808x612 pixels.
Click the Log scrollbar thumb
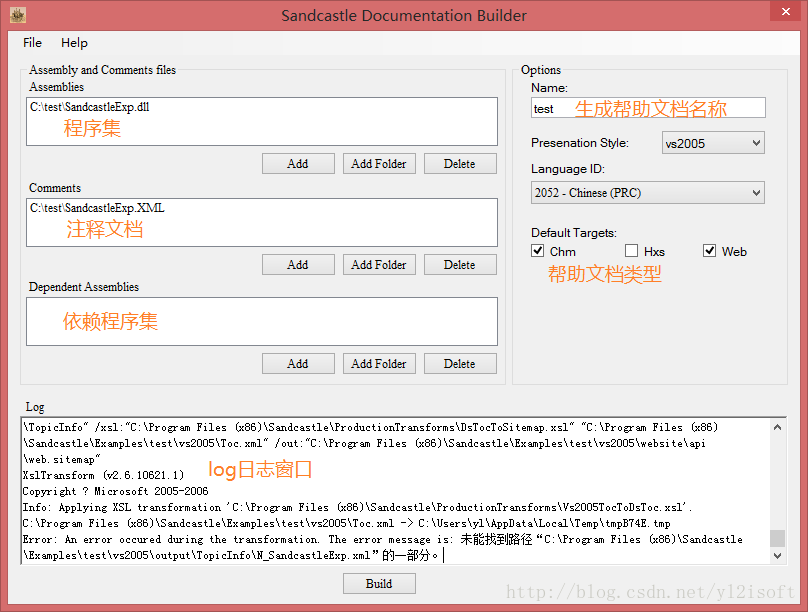(x=778, y=538)
